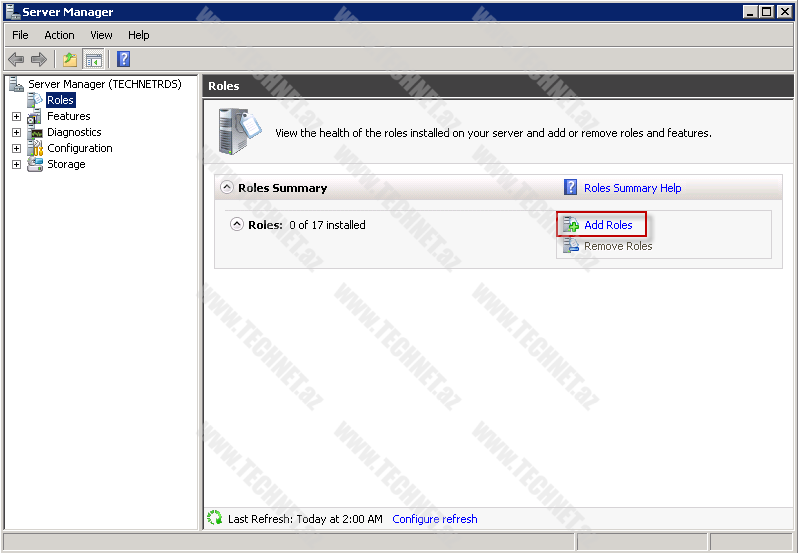Expand the Configuration tree node
The image size is (798, 553).
pyautogui.click(x=16, y=148)
